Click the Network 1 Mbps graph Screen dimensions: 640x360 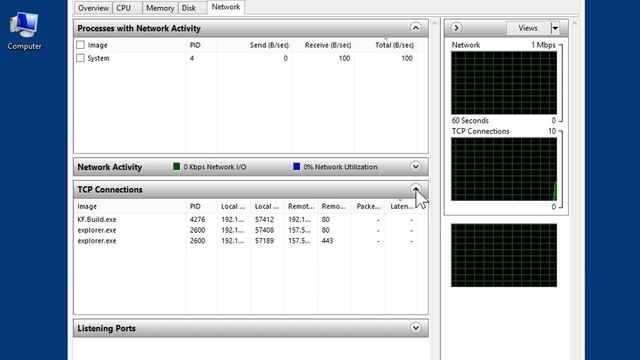(504, 83)
